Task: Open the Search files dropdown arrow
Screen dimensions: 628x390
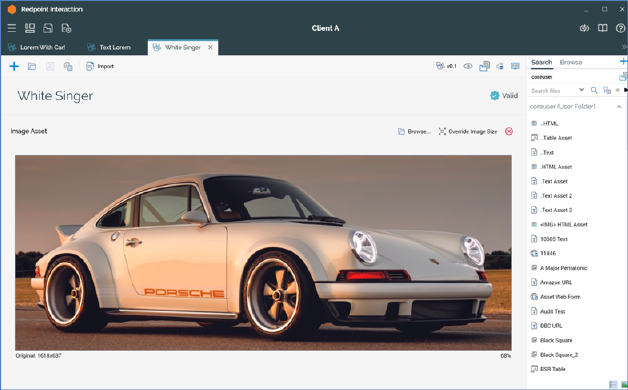Action: (582, 90)
